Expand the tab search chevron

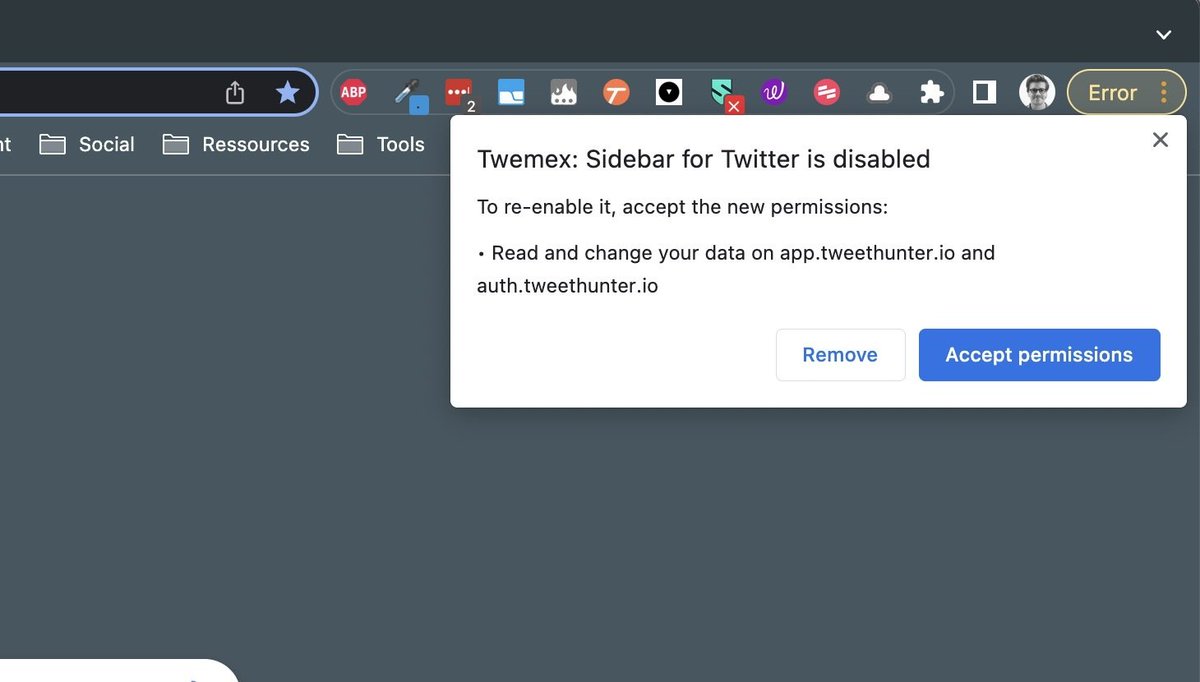pyautogui.click(x=1163, y=34)
